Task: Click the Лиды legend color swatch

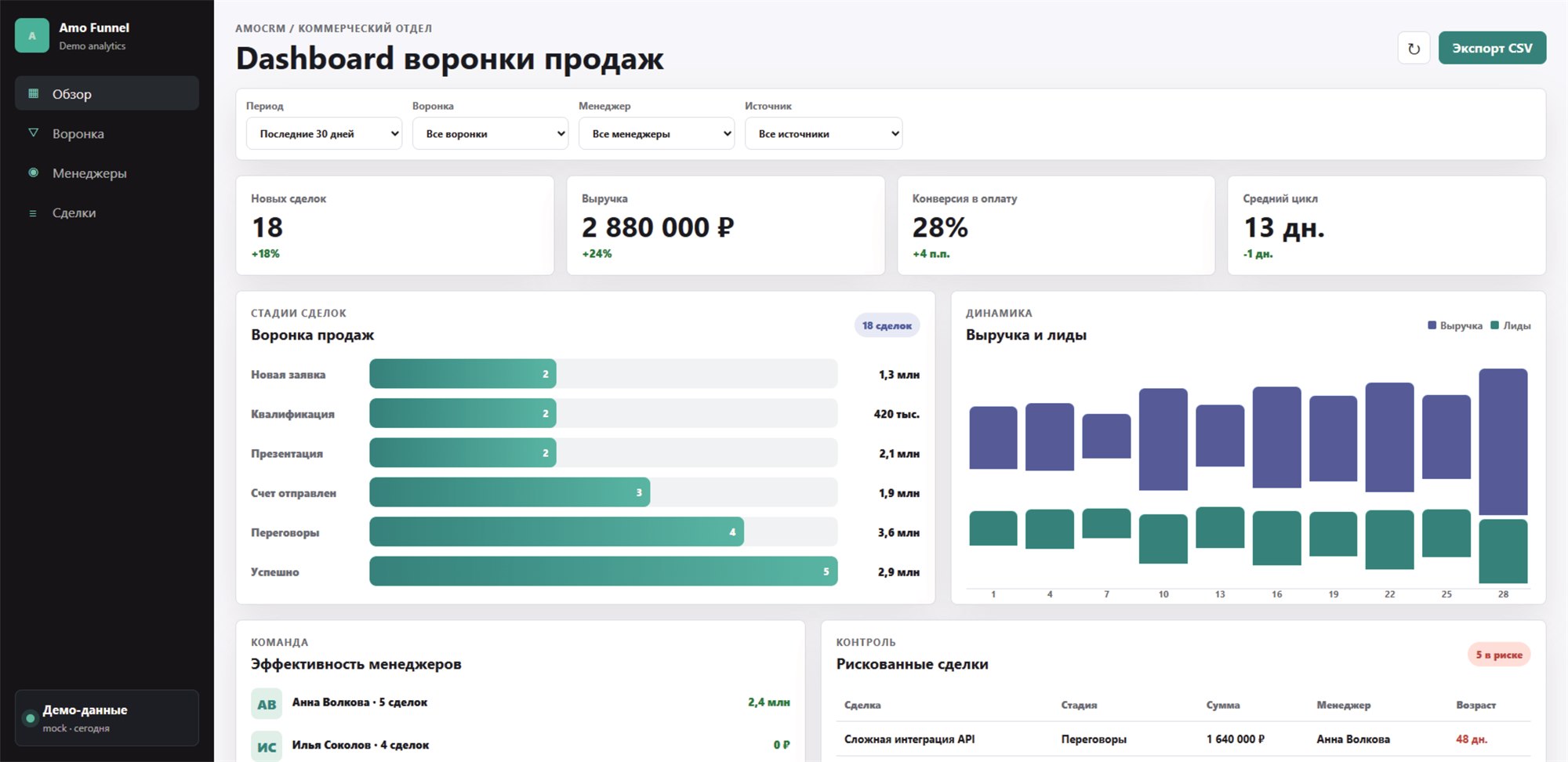Action: click(1494, 325)
